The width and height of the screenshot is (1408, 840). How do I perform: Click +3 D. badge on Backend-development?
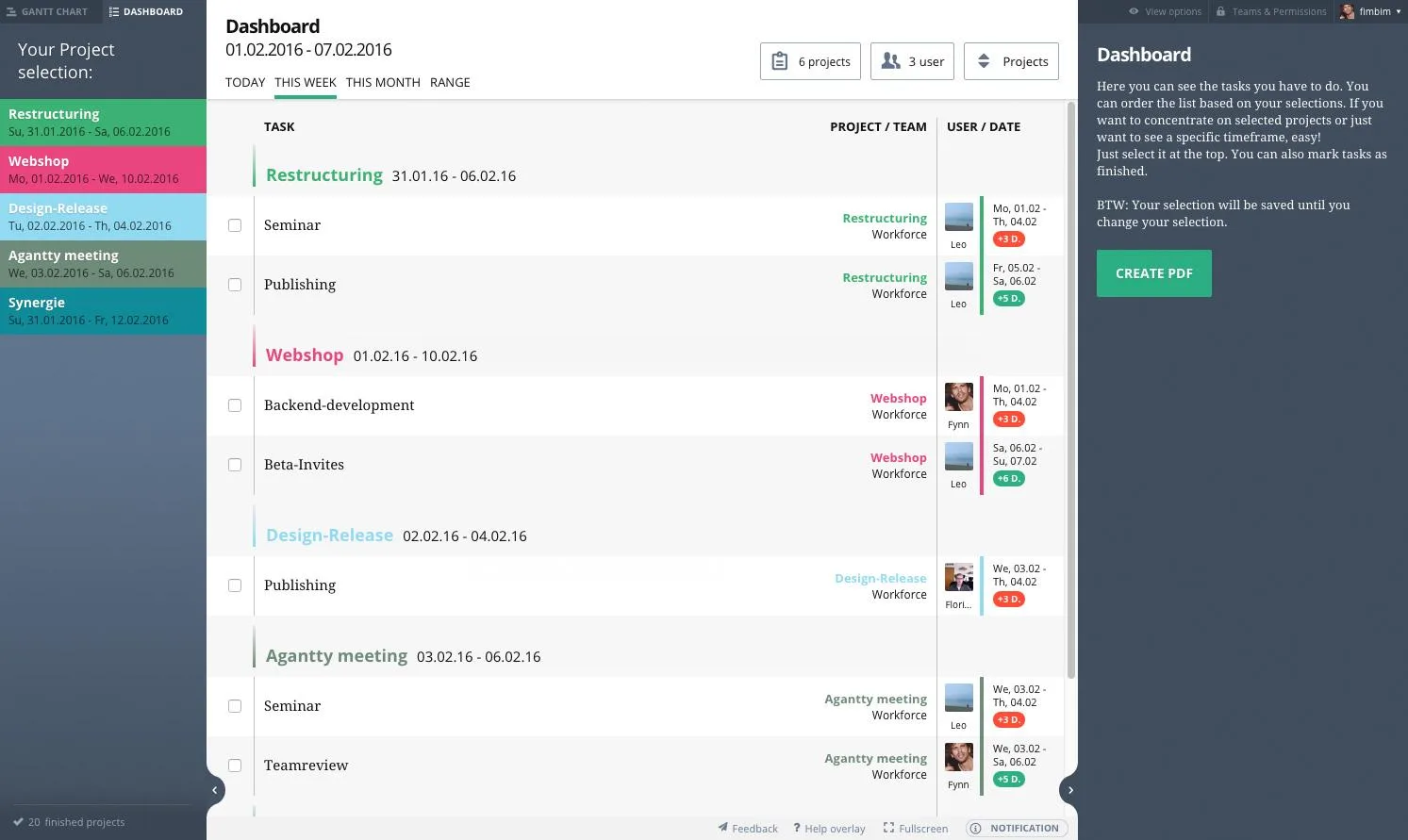click(1008, 420)
